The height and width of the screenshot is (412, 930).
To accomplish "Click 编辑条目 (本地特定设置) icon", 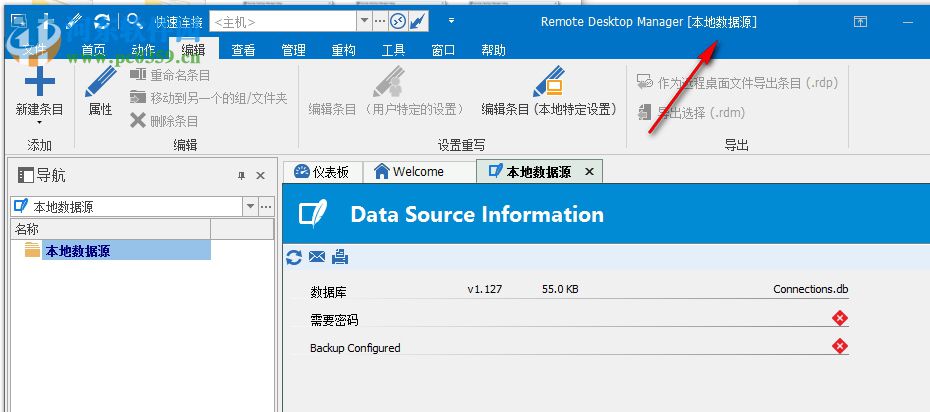I will tap(548, 82).
